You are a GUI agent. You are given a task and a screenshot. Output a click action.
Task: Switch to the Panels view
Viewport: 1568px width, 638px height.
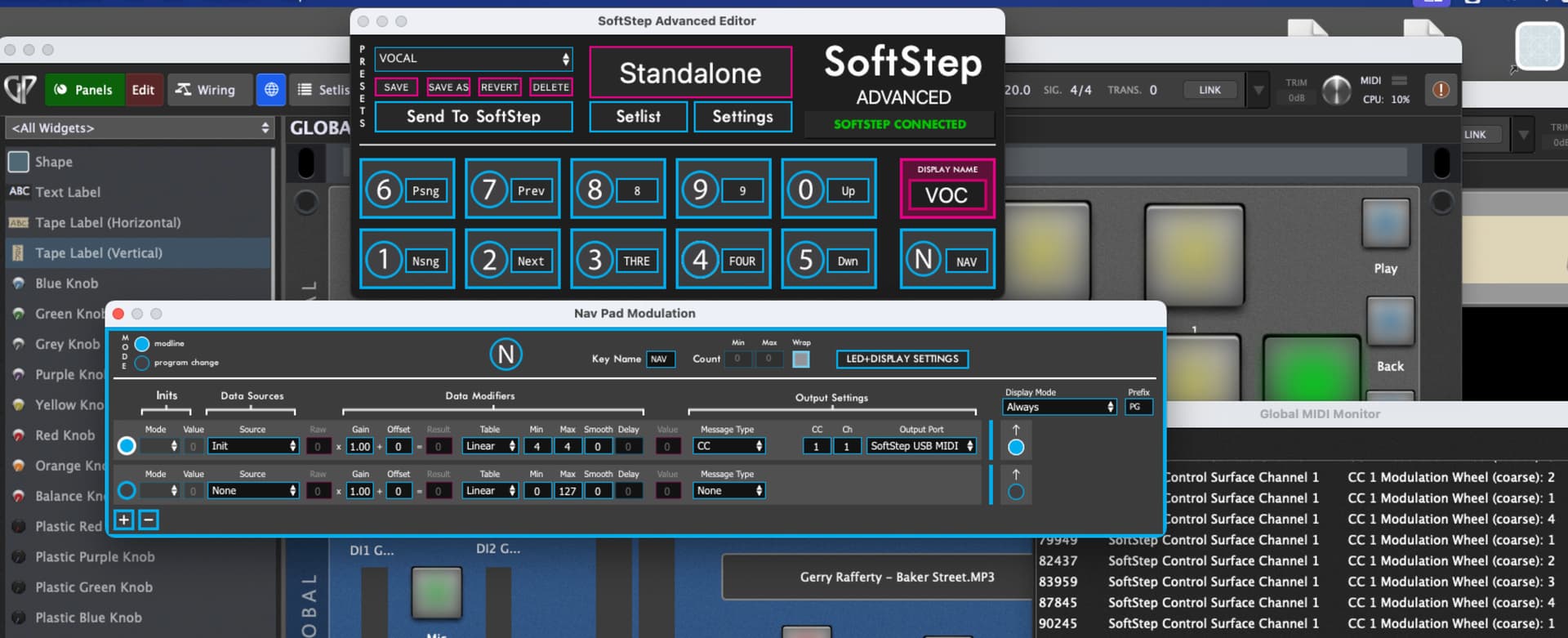[x=83, y=90]
